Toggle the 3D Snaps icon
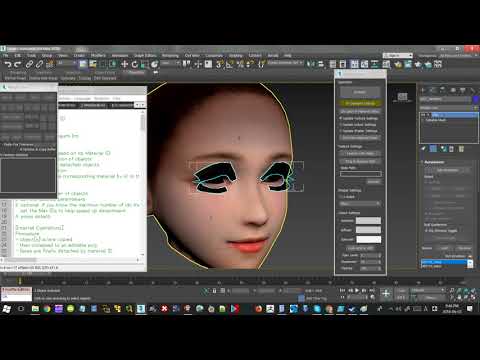 [219, 64]
